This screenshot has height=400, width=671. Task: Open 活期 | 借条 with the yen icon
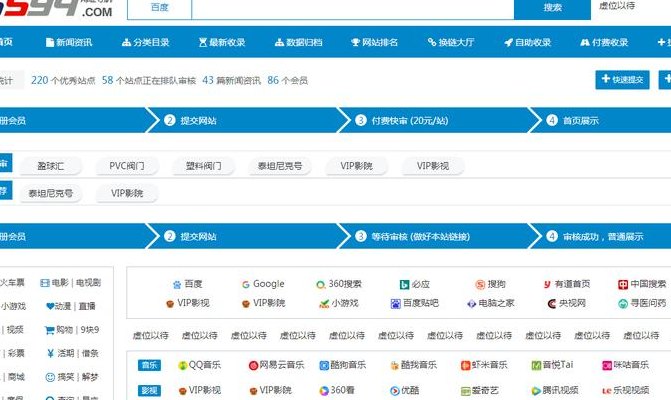[x=72, y=353]
